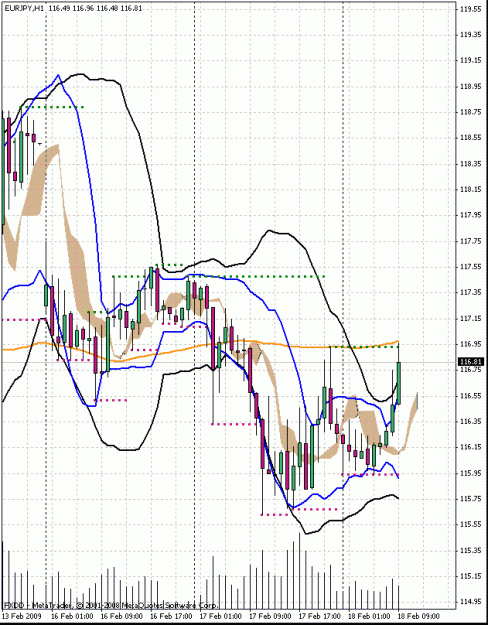The image size is (488, 625).
Task: Click the 116.55 price axis label
Action: (x=470, y=396)
